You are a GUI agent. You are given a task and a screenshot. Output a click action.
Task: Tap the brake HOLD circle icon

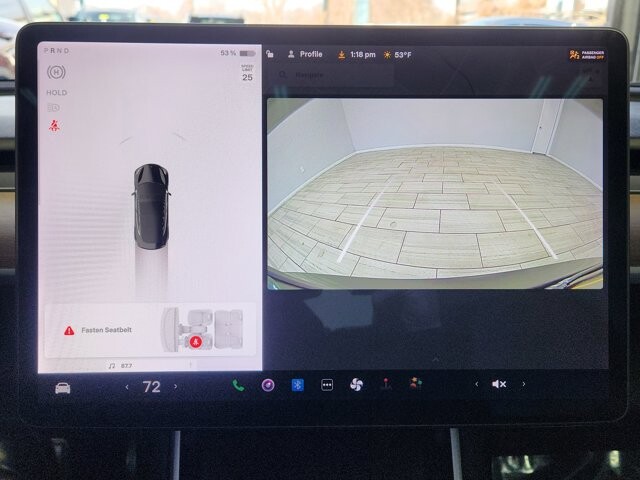(x=56, y=72)
